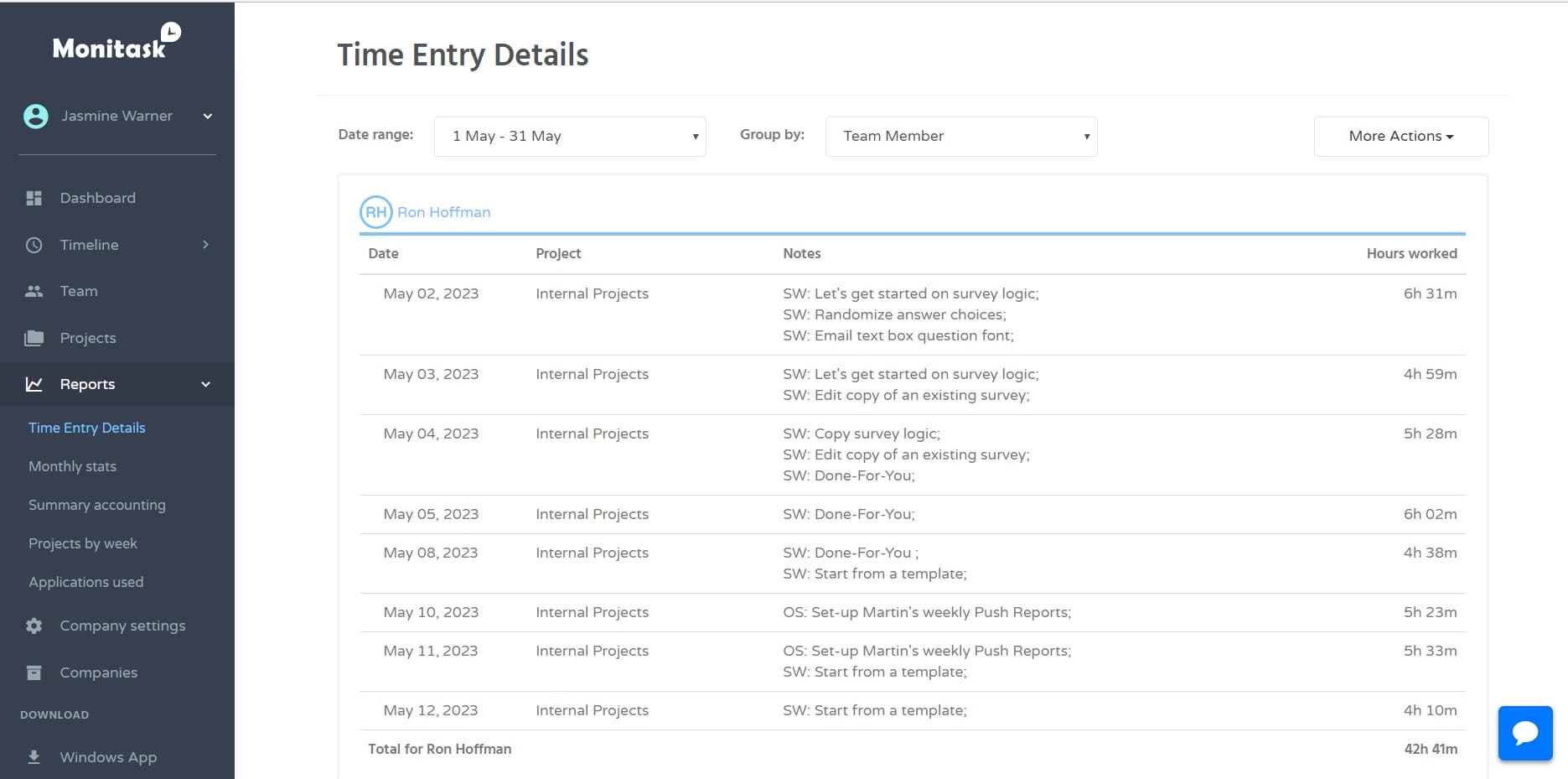
Task: Click the Jasmine Warner user avatar
Action: click(36, 117)
